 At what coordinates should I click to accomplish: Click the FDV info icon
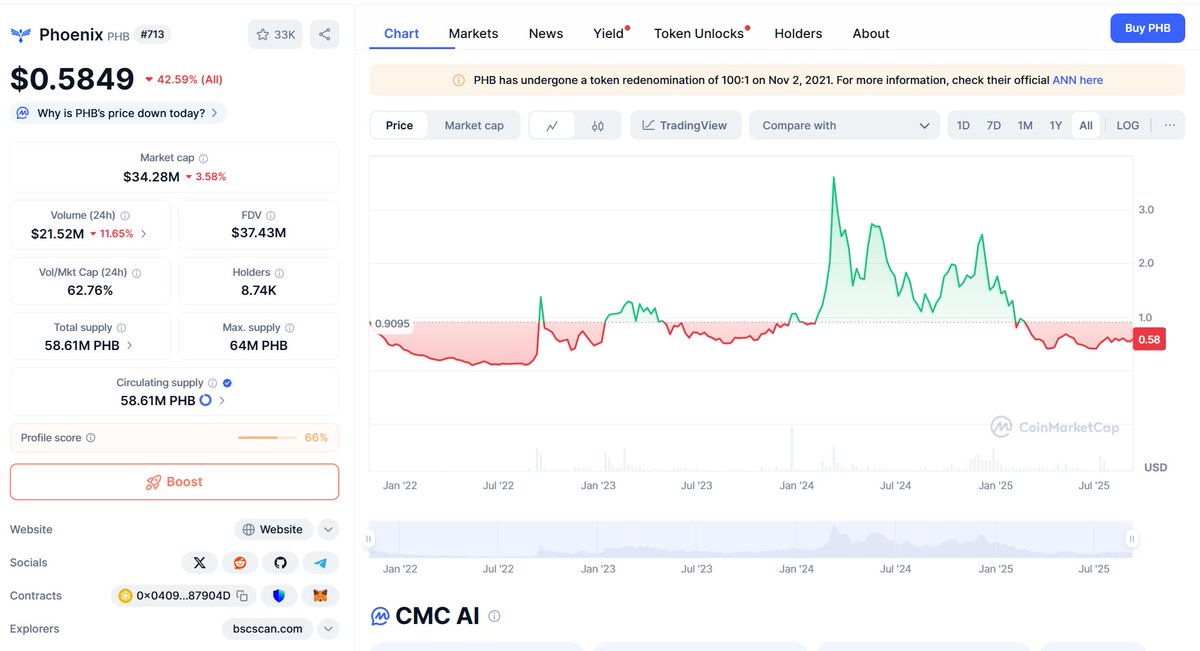point(271,215)
